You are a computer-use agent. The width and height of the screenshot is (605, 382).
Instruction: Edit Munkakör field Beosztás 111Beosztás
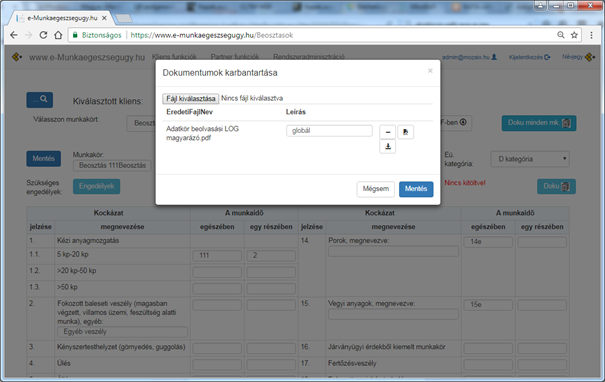coord(112,166)
